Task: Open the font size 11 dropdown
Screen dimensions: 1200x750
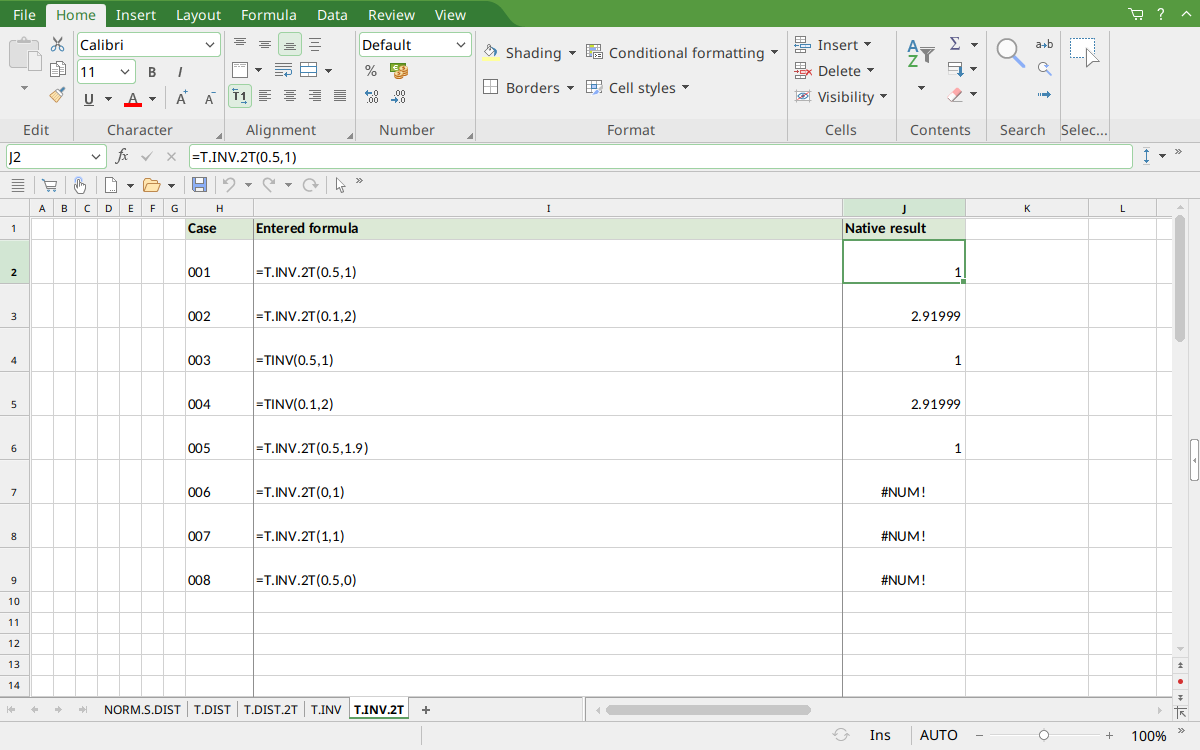Action: 125,72
